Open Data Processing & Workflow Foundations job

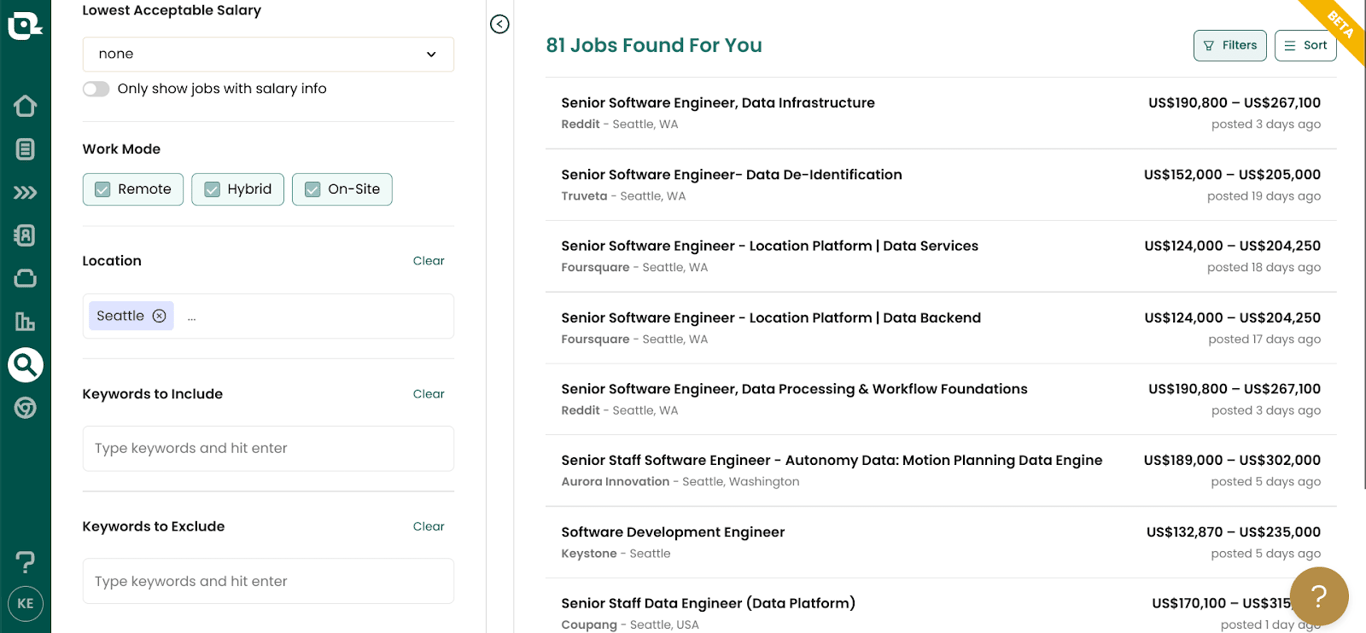(940, 399)
